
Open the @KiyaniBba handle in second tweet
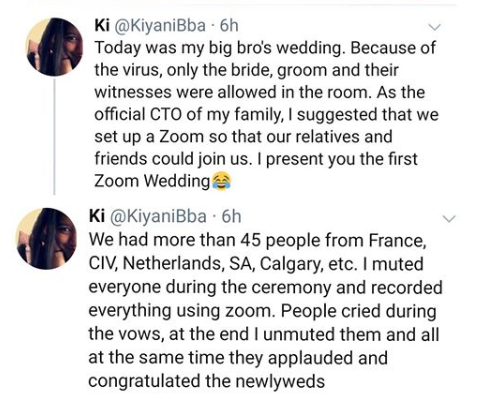pyautogui.click(x=158, y=216)
